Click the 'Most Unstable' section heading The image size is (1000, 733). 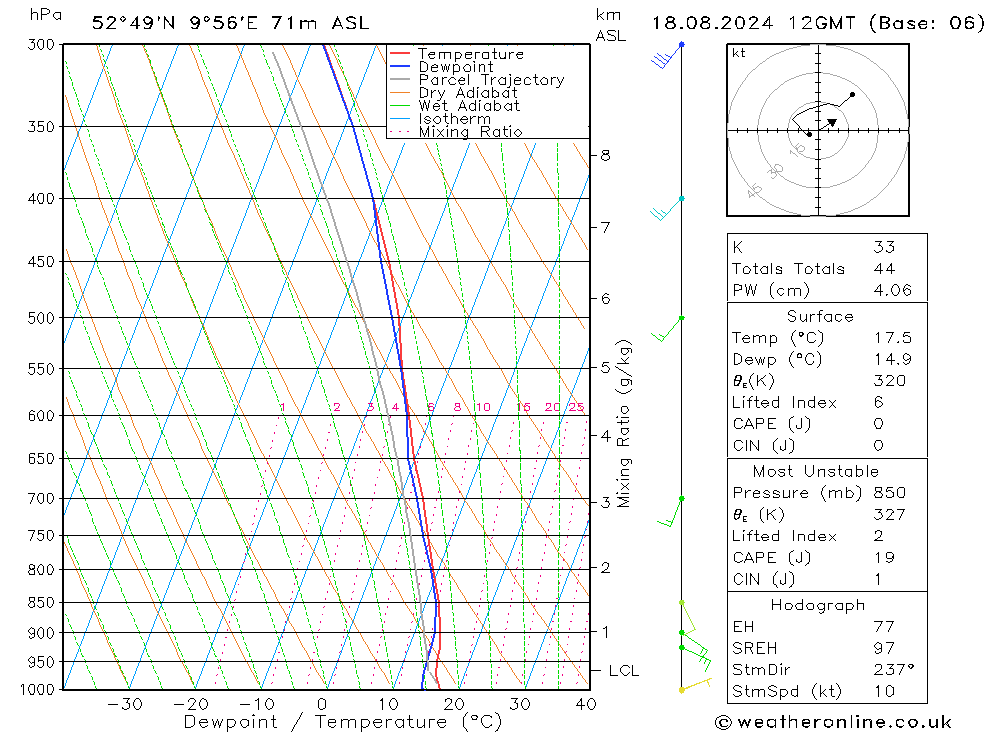[x=816, y=471]
